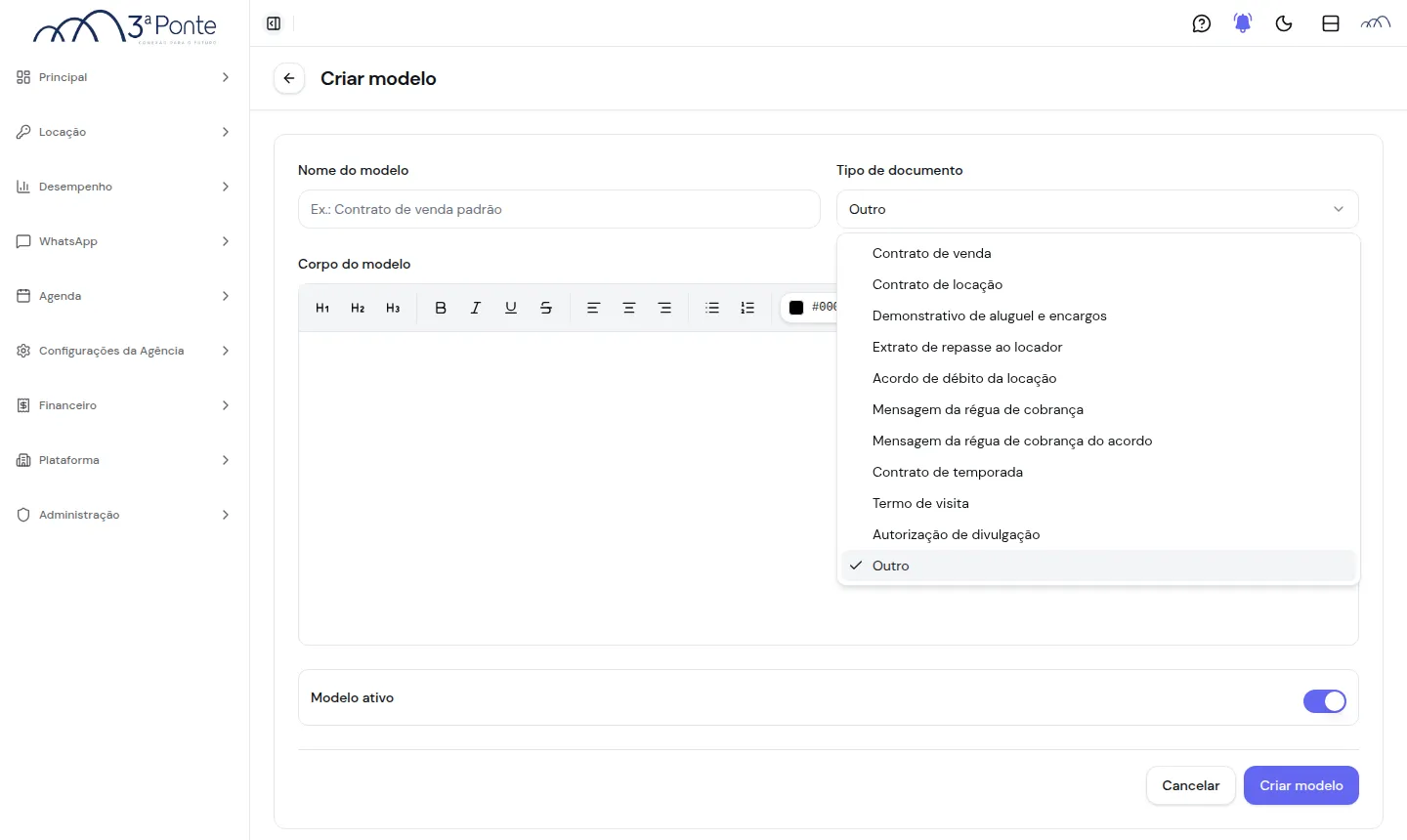
Task: Go back using the arrow button
Action: [289, 78]
